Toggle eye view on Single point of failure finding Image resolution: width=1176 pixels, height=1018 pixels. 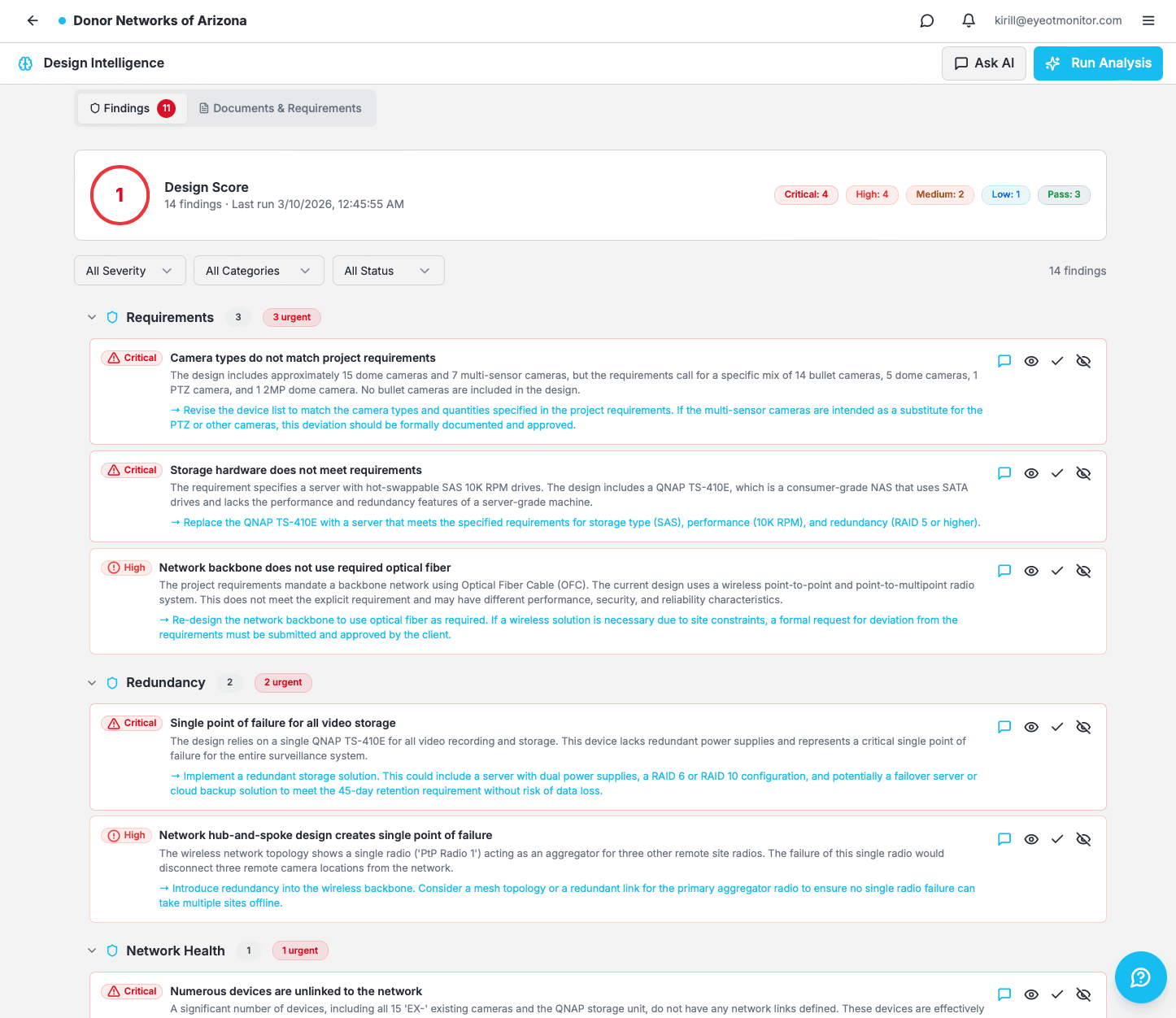[x=1030, y=727]
